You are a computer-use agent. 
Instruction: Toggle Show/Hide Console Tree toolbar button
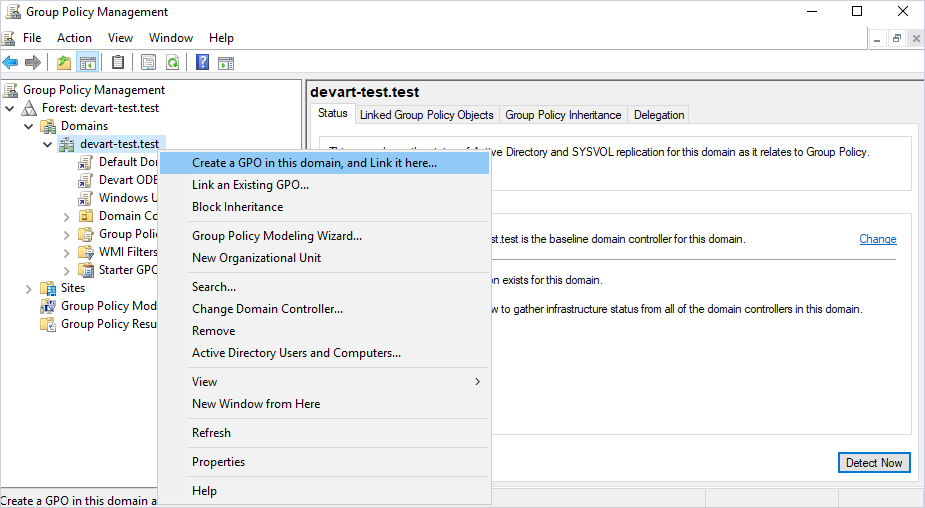(x=88, y=63)
